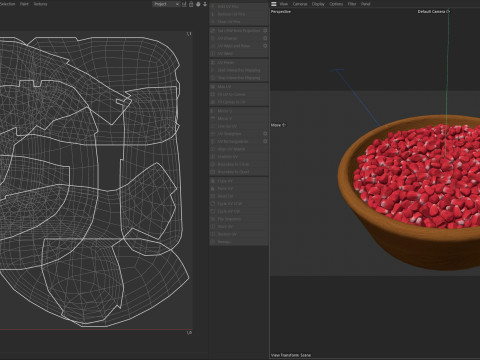Viewport: 480px width, 360px height.
Task: Click the Flip Sequence command
Action: coord(239,219)
